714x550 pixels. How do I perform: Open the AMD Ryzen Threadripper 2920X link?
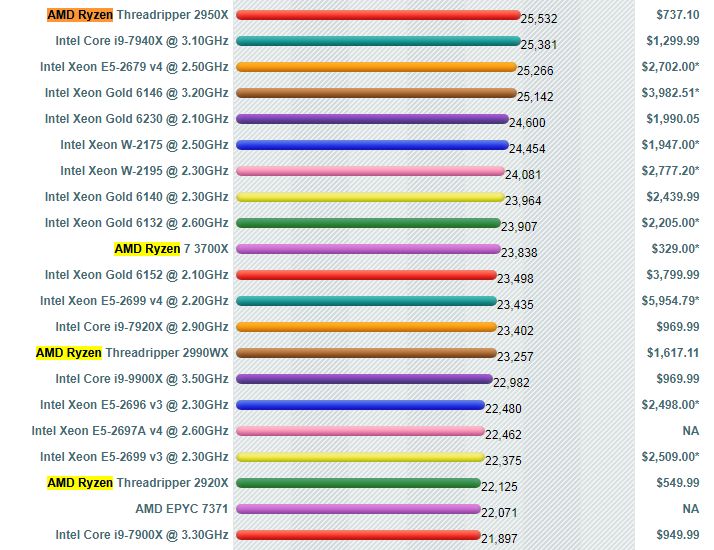pos(138,483)
